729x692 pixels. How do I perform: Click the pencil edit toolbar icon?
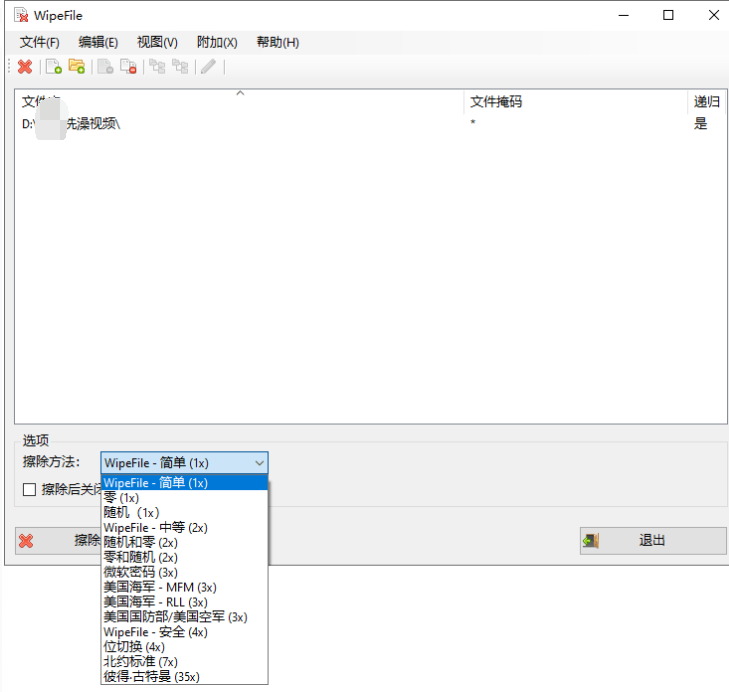208,67
